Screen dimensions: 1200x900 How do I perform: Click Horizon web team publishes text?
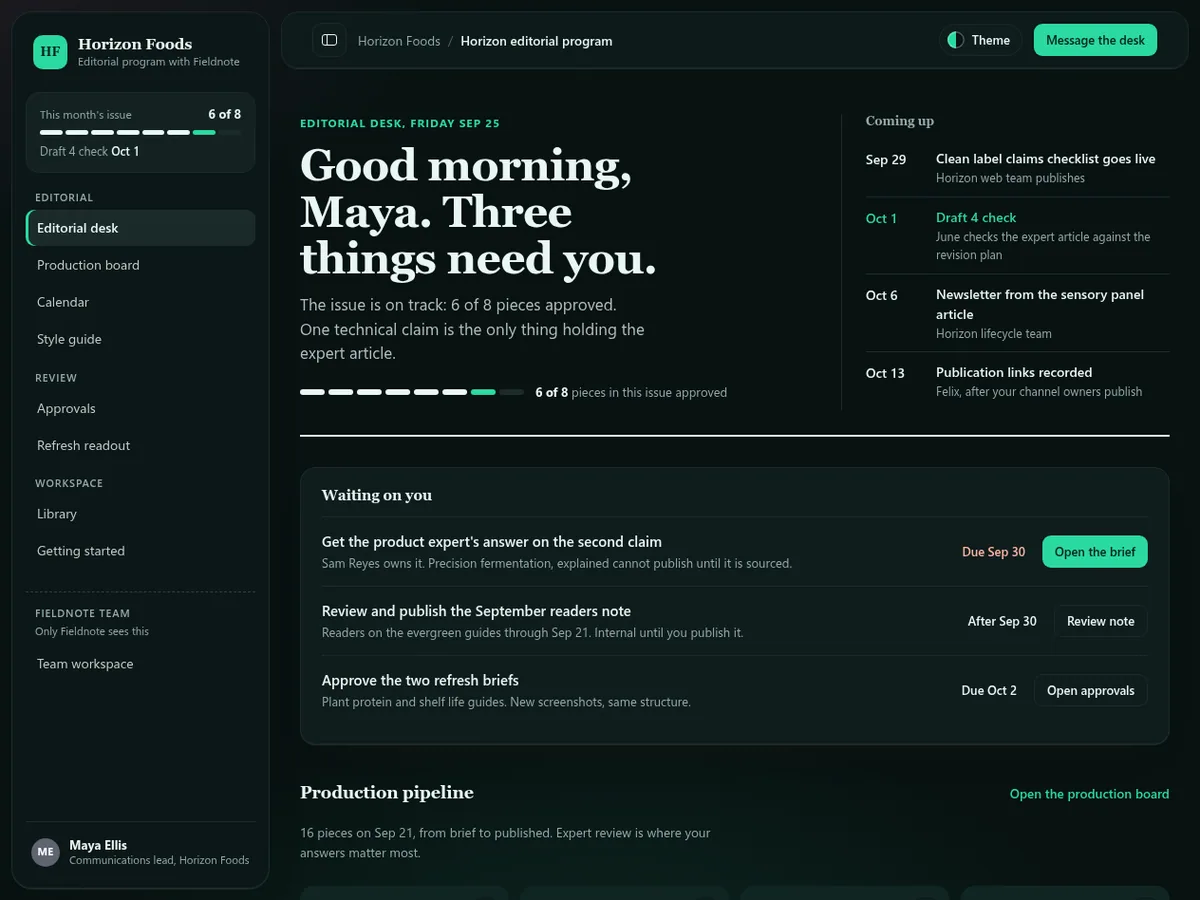click(1010, 178)
